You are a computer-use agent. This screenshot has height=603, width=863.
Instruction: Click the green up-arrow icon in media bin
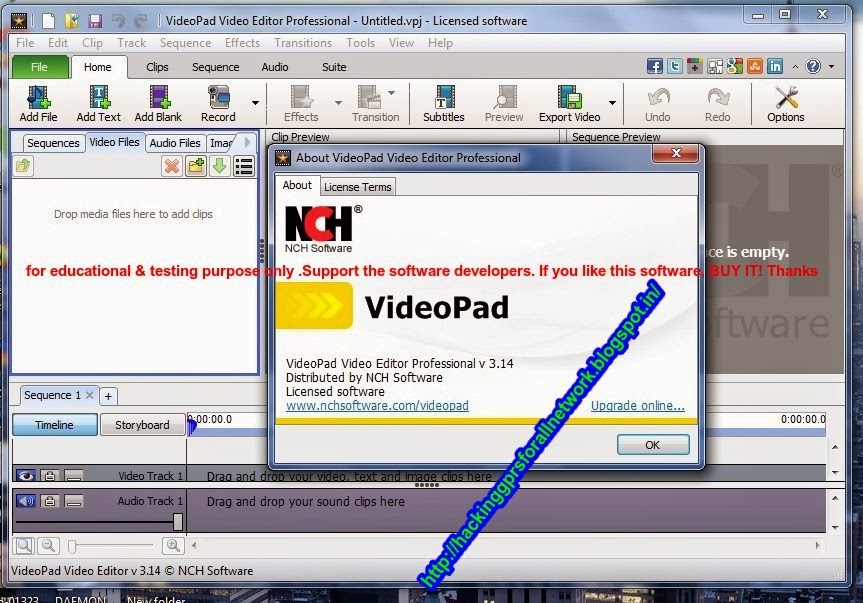click(23, 166)
